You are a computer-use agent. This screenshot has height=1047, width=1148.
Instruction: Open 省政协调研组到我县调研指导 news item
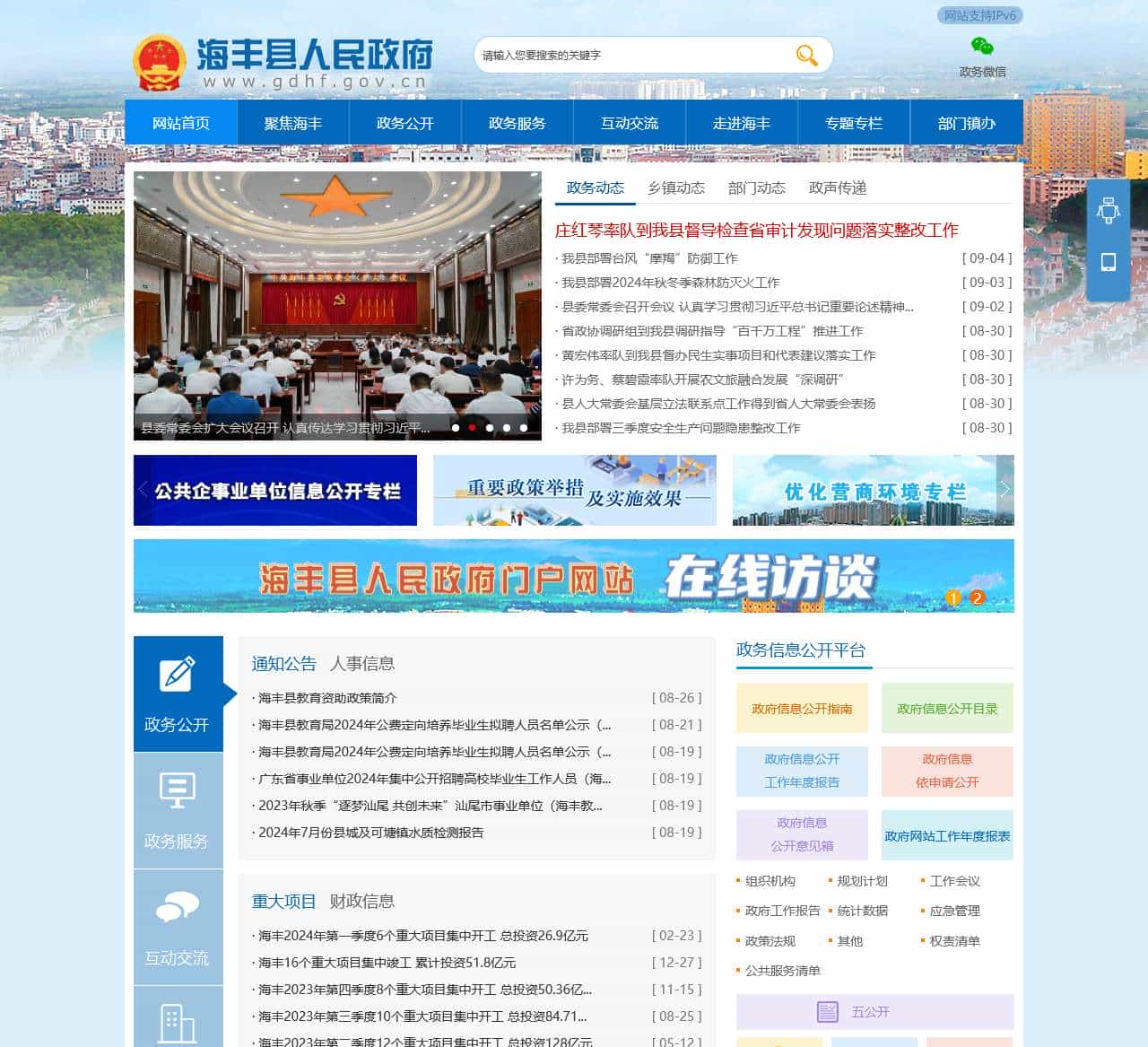(x=712, y=331)
